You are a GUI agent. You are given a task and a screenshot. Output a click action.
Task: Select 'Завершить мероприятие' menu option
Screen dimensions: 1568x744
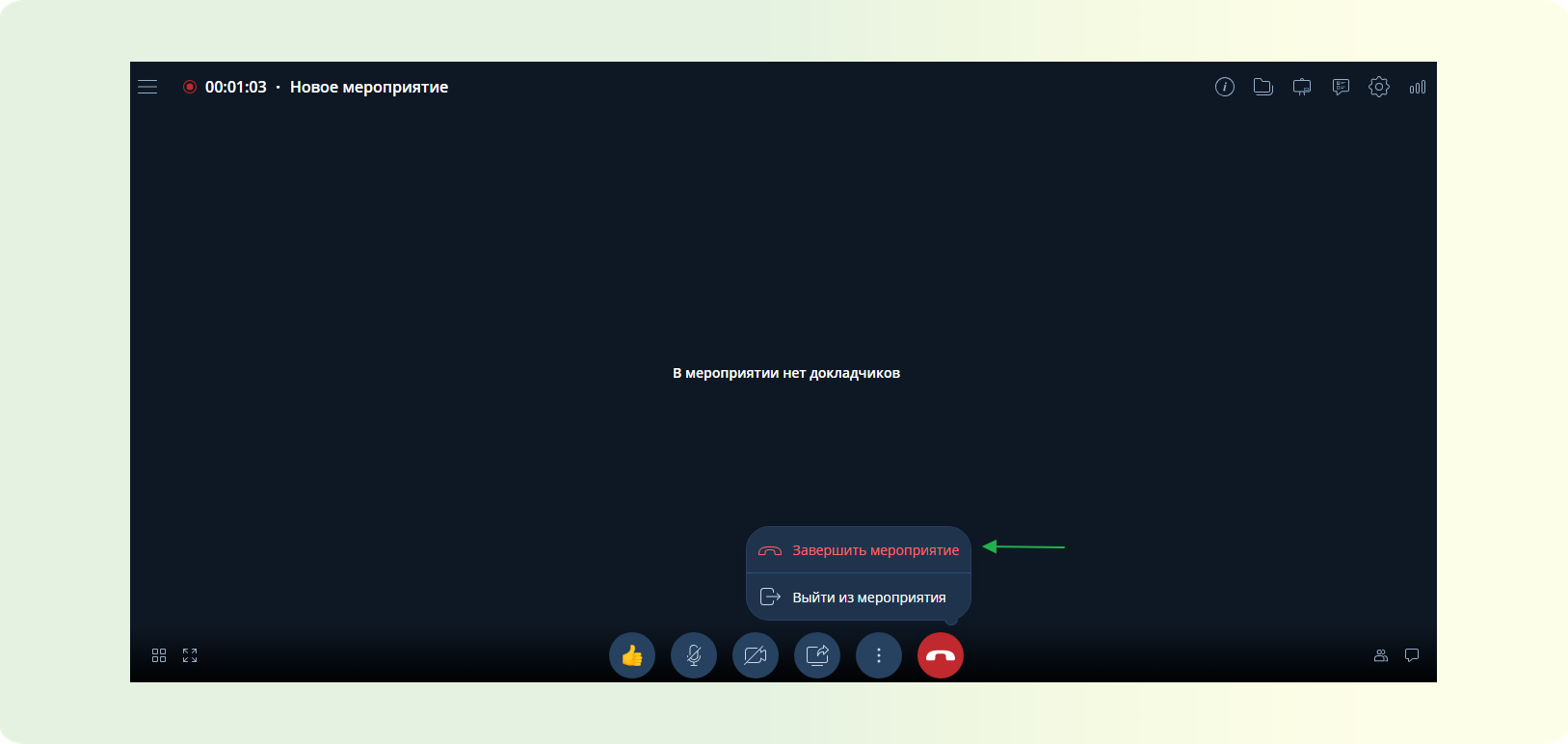pos(859,550)
